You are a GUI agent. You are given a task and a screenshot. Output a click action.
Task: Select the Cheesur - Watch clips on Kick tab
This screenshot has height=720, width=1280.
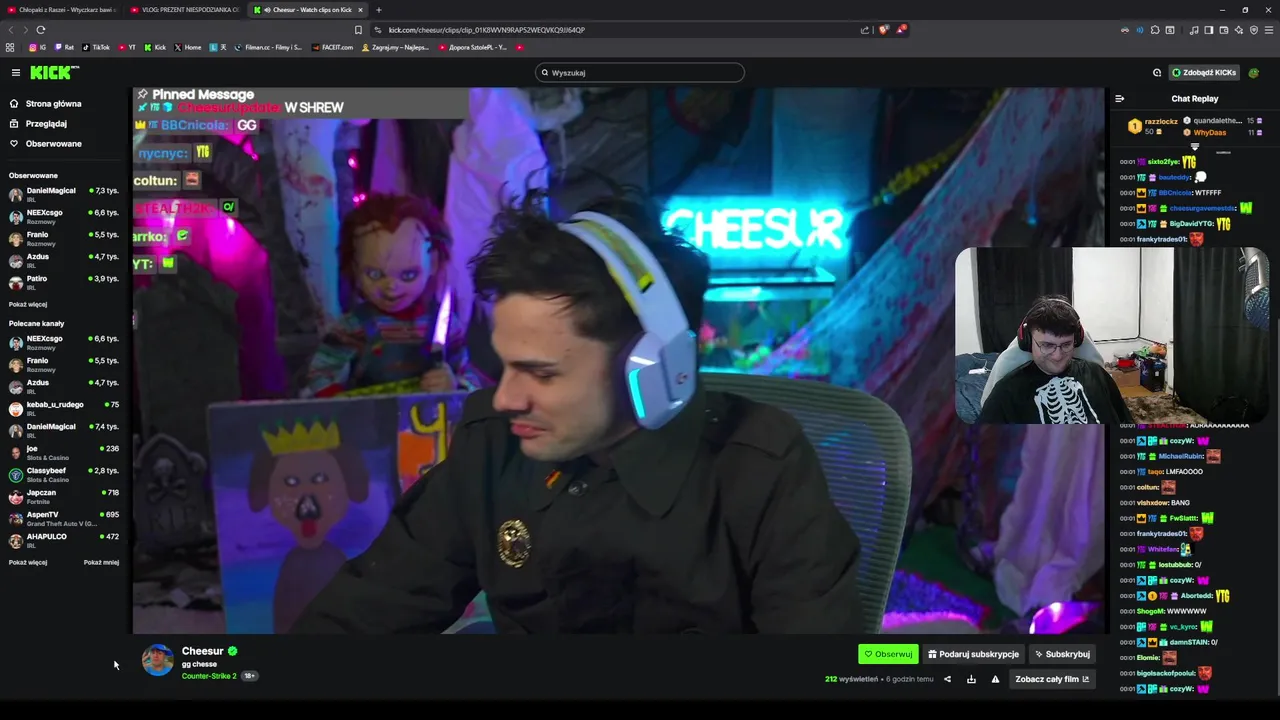click(x=308, y=10)
